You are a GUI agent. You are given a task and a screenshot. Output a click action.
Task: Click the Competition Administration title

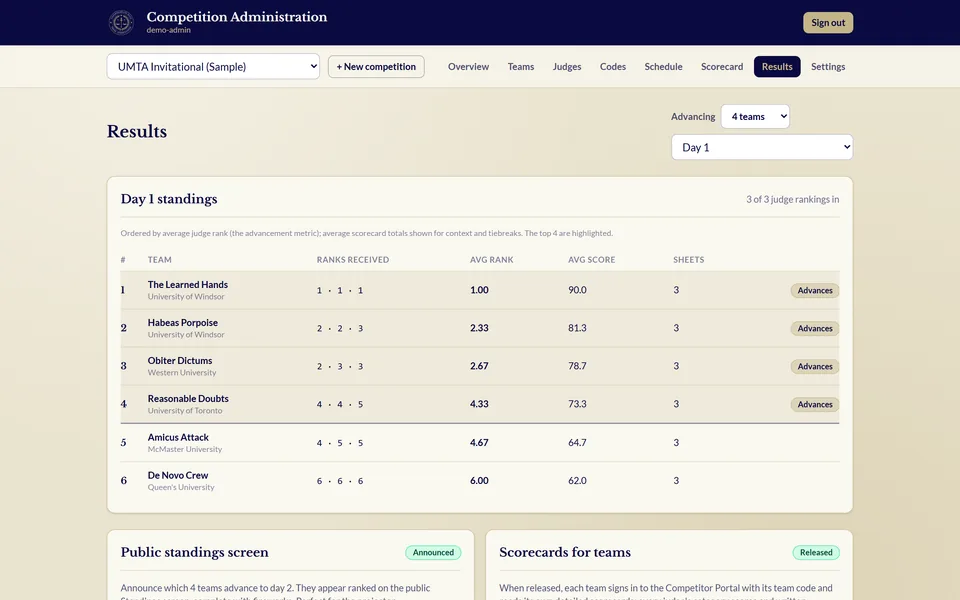[236, 17]
